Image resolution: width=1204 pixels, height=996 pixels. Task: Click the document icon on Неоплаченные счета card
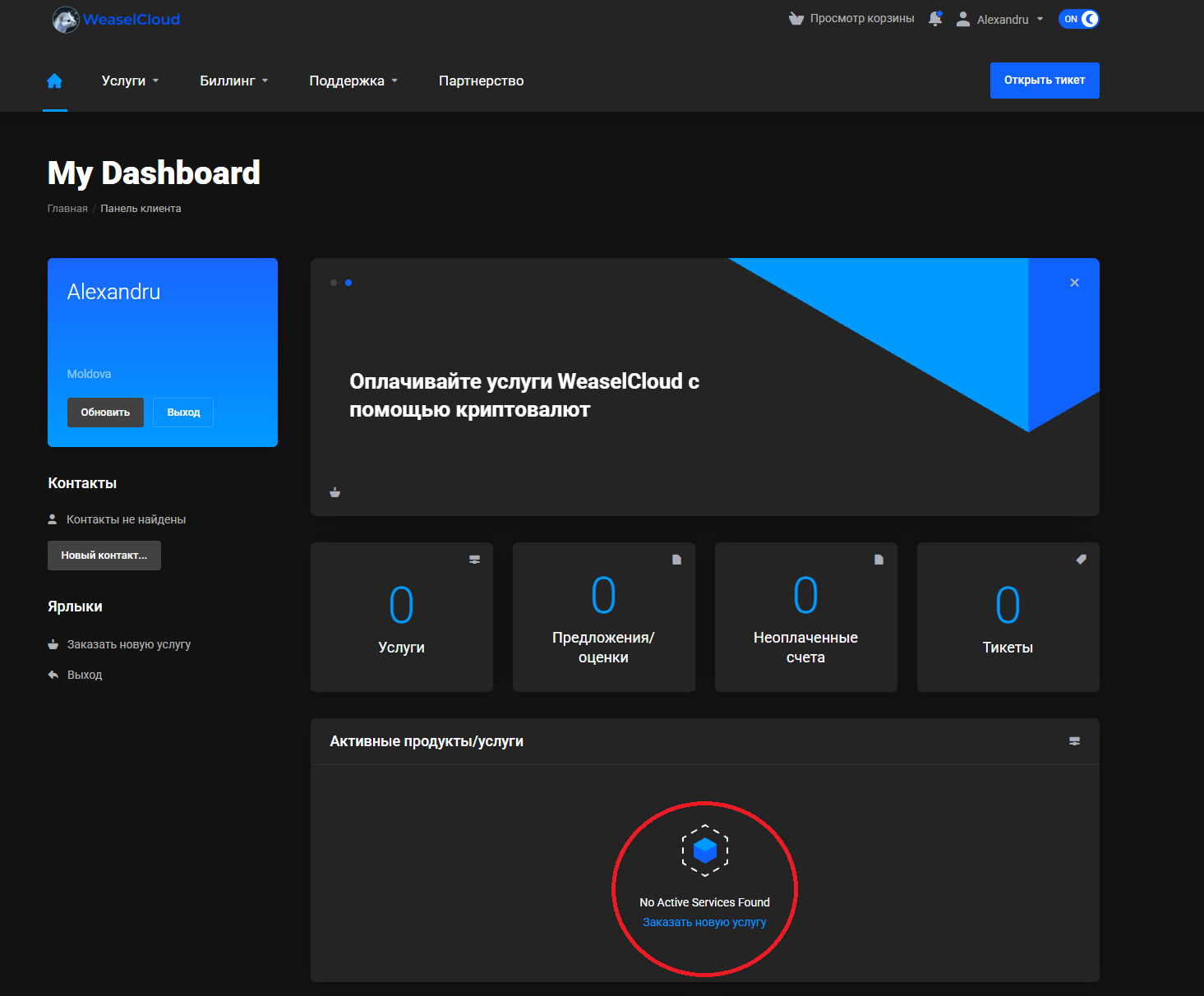(879, 560)
